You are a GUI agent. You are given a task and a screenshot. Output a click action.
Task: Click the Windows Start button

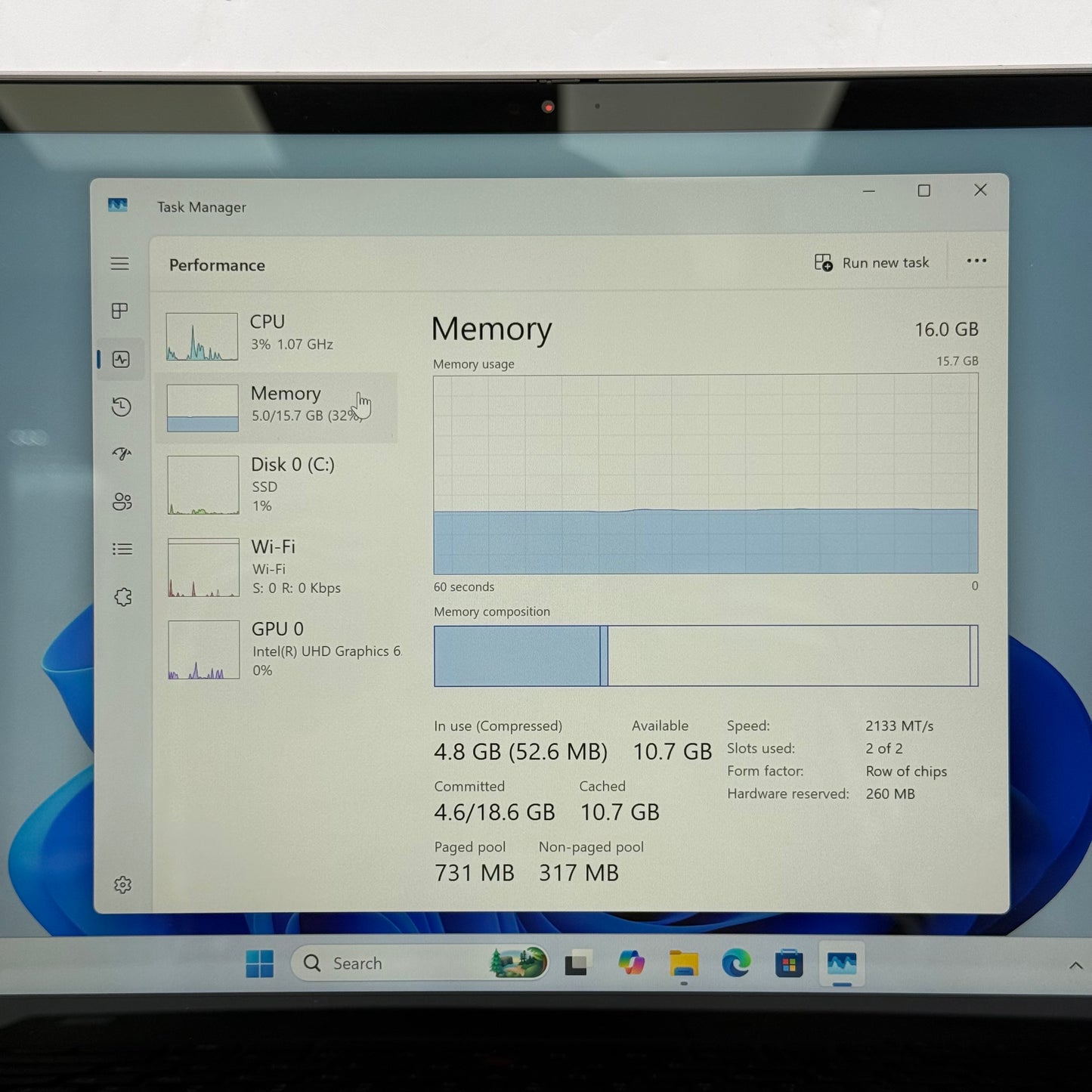(x=259, y=964)
